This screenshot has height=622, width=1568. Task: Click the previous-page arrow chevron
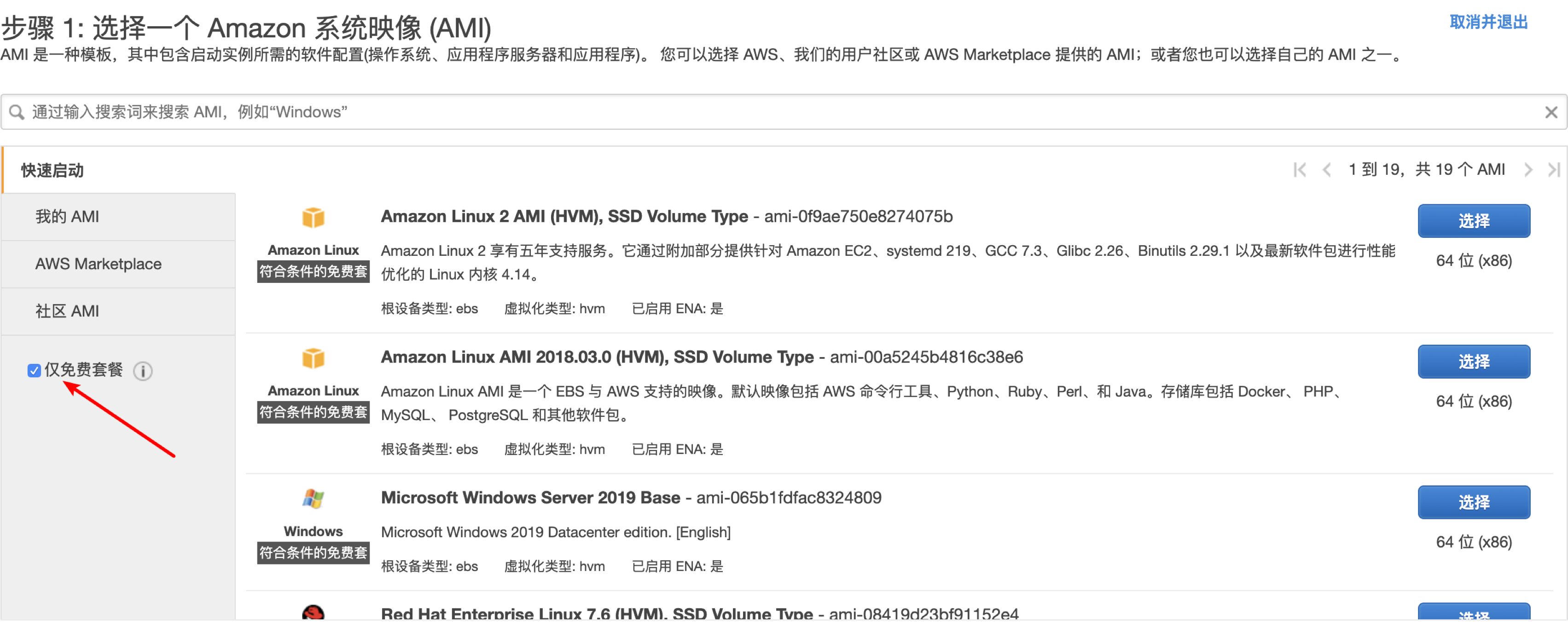point(1327,170)
